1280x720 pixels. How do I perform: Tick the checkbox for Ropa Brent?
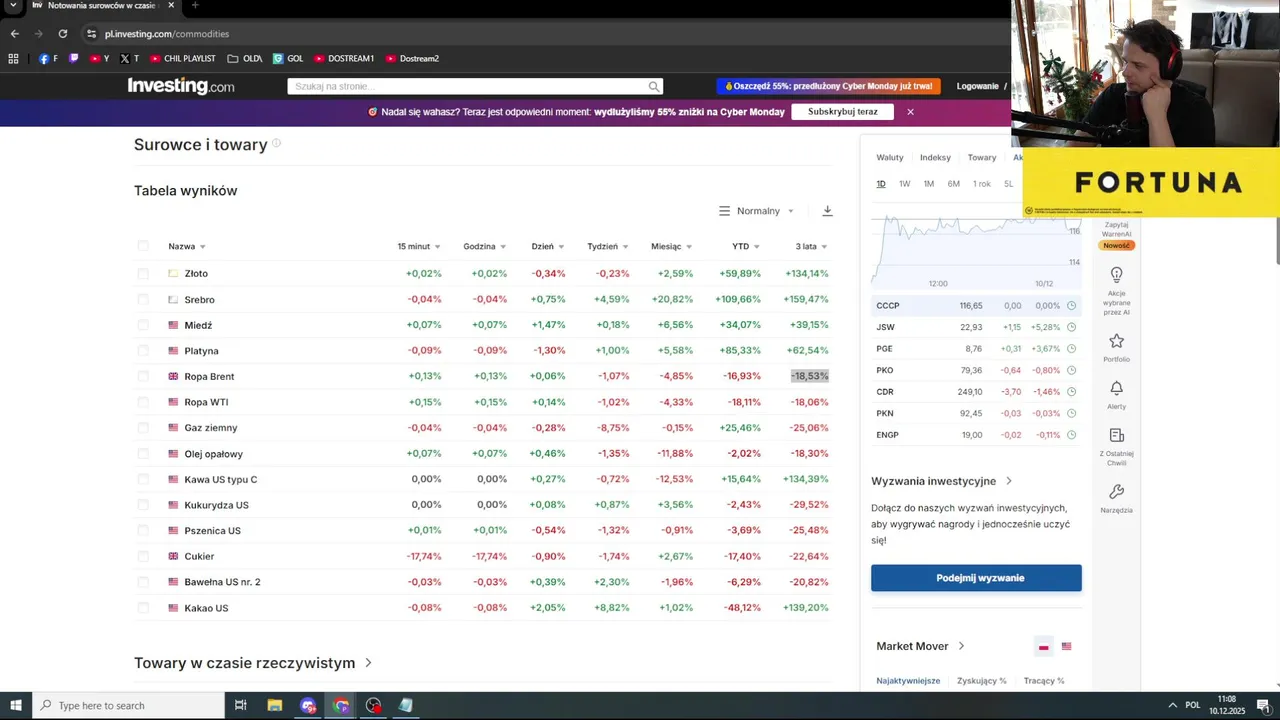tap(143, 376)
